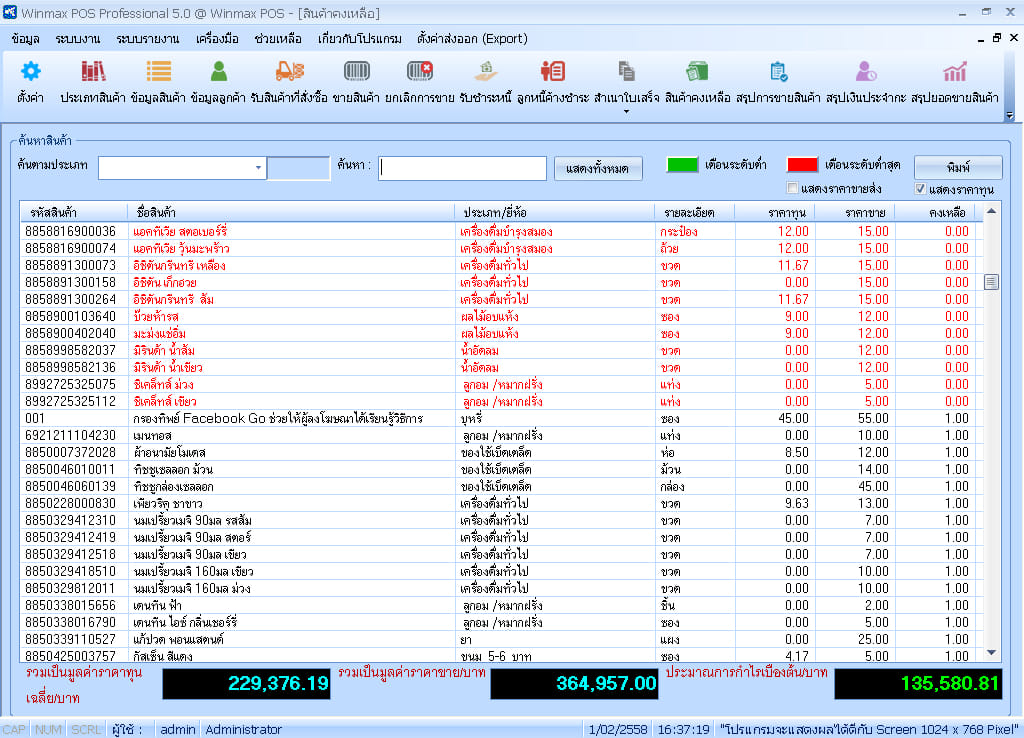Open สำเนาใบเสร็จ receipt copy icon
The image size is (1024, 738).
tap(626, 71)
